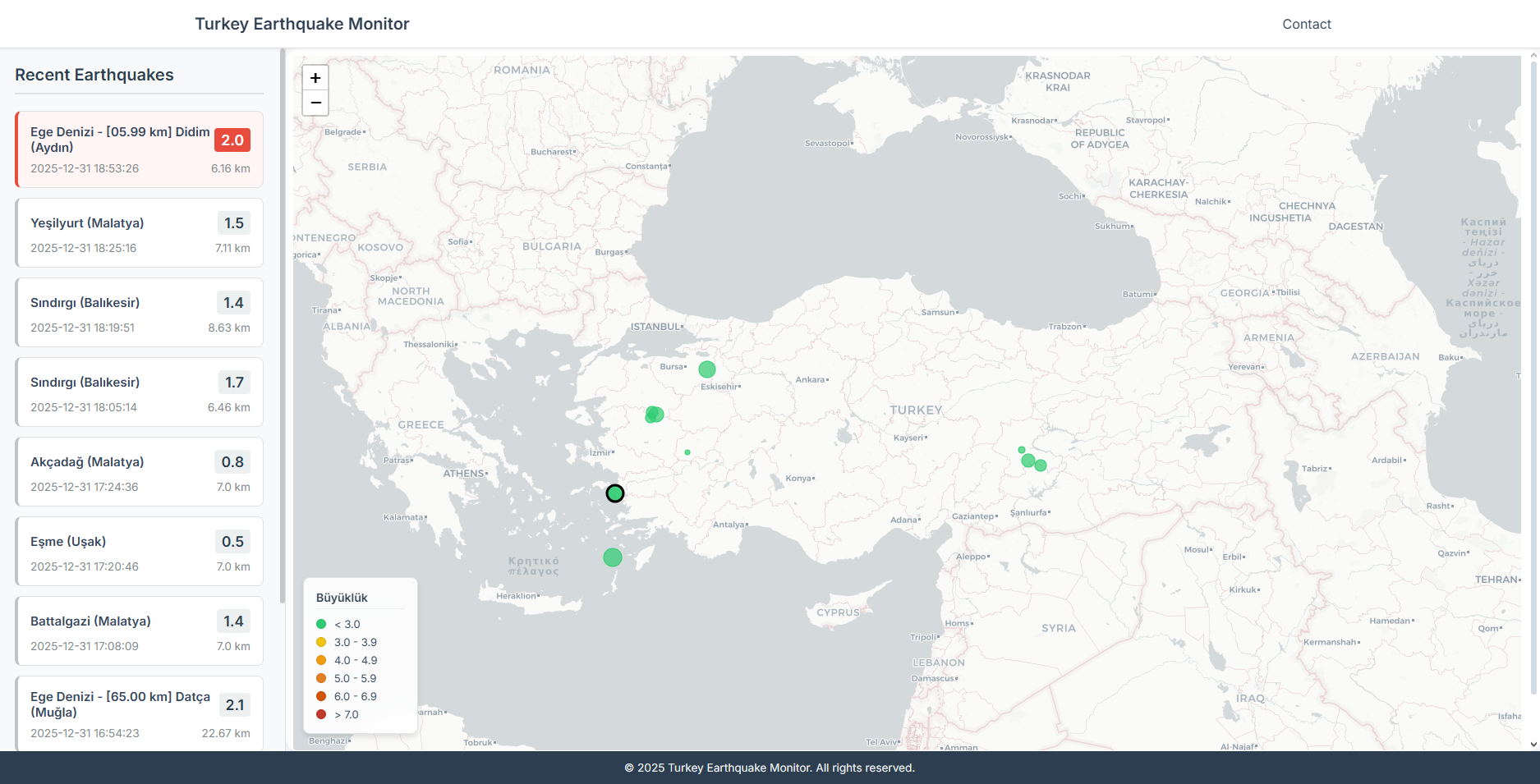Click the highlighted earthquake marker near Didim
This screenshot has width=1540, height=784.
coord(615,493)
